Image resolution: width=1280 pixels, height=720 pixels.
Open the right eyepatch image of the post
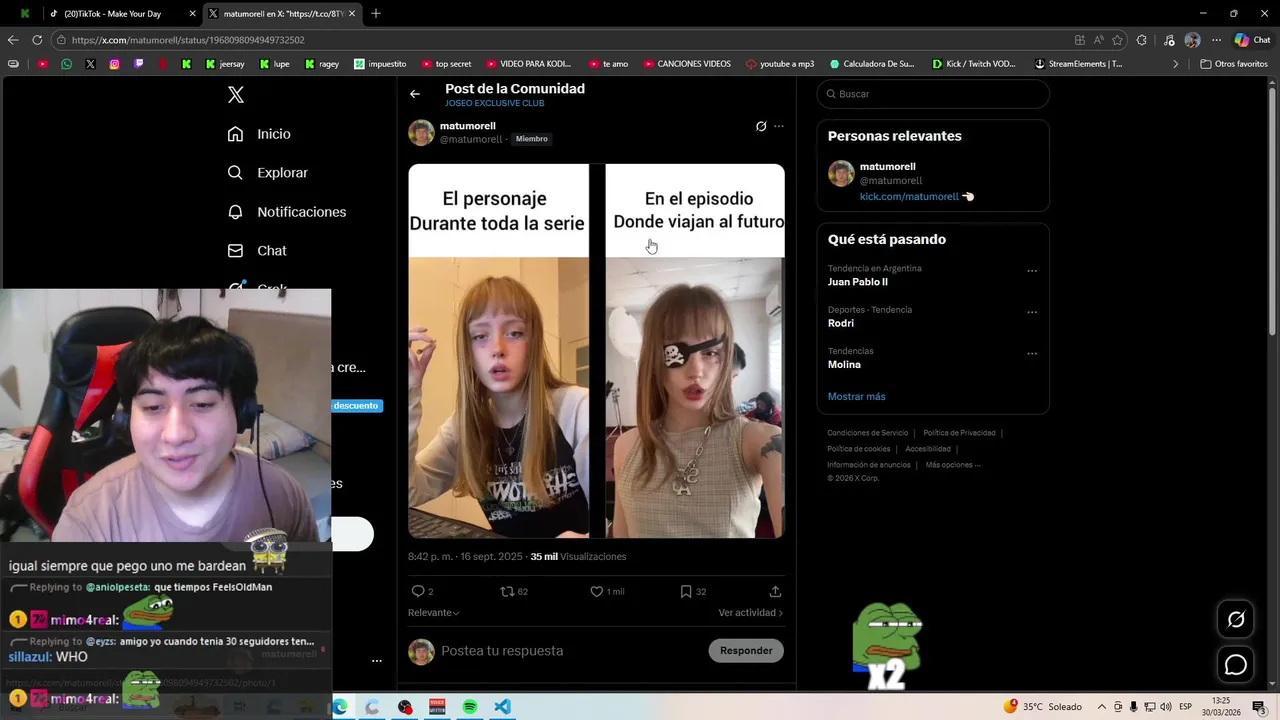coord(695,351)
